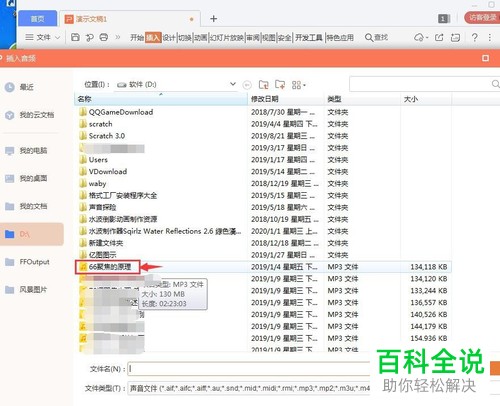Select FFOutput in the sidebar
Image resolution: width=500 pixels, height=406 pixels.
(x=27, y=262)
